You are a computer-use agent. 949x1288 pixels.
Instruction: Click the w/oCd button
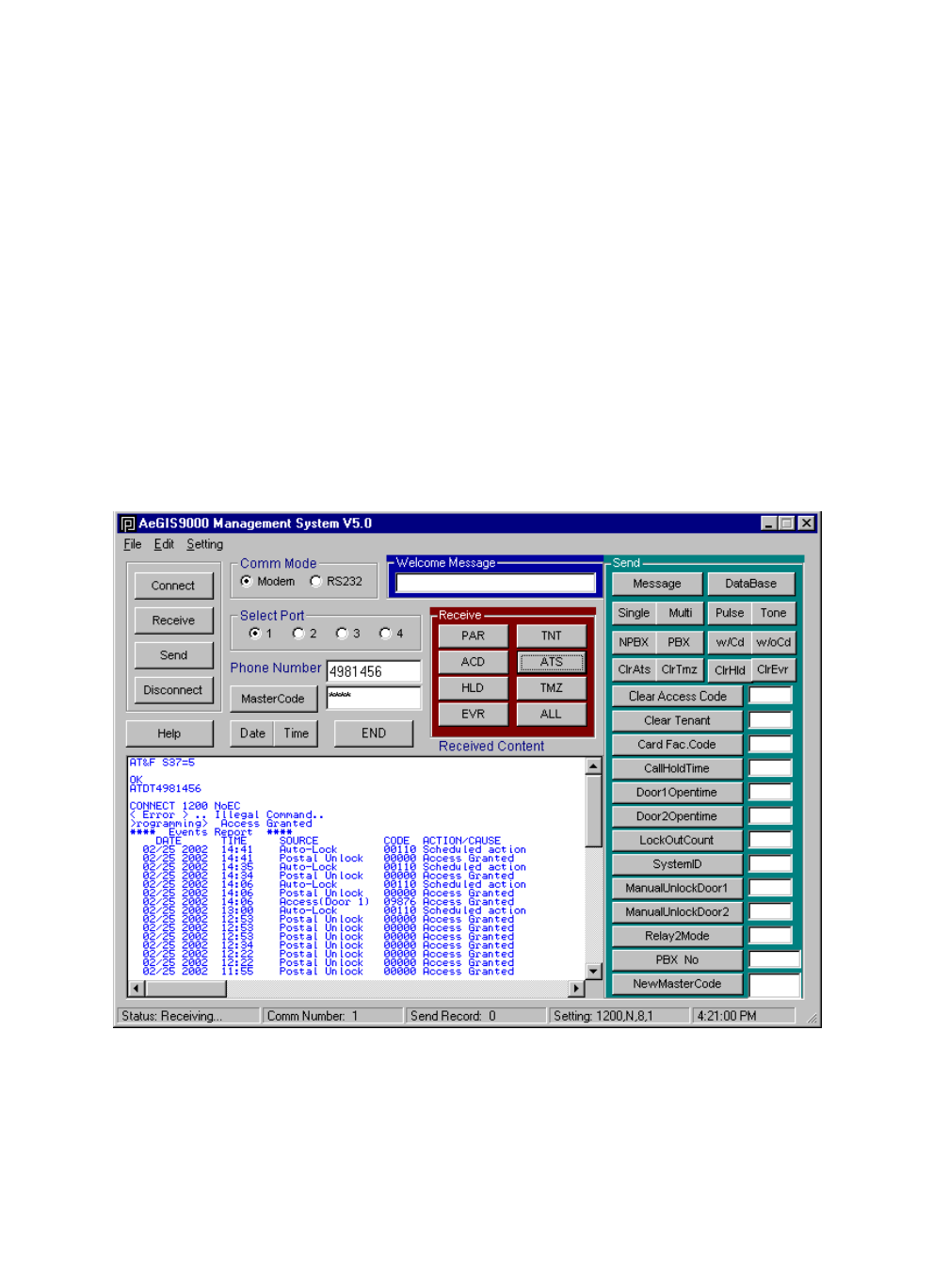[774, 642]
